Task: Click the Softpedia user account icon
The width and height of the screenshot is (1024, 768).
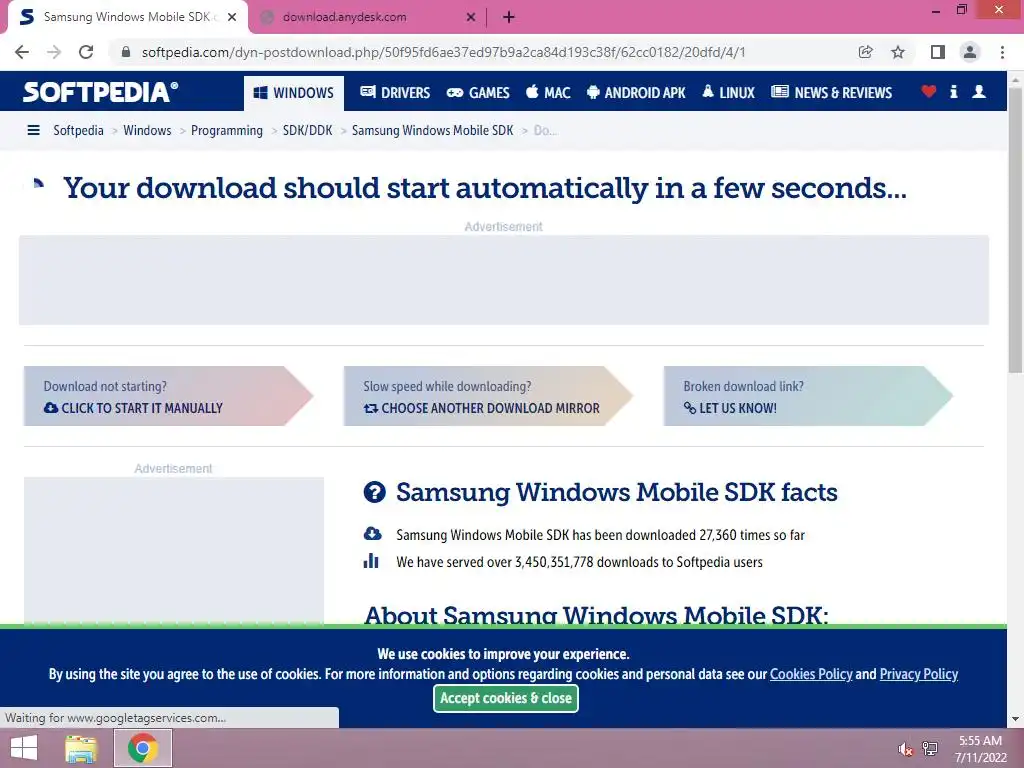Action: point(979,91)
